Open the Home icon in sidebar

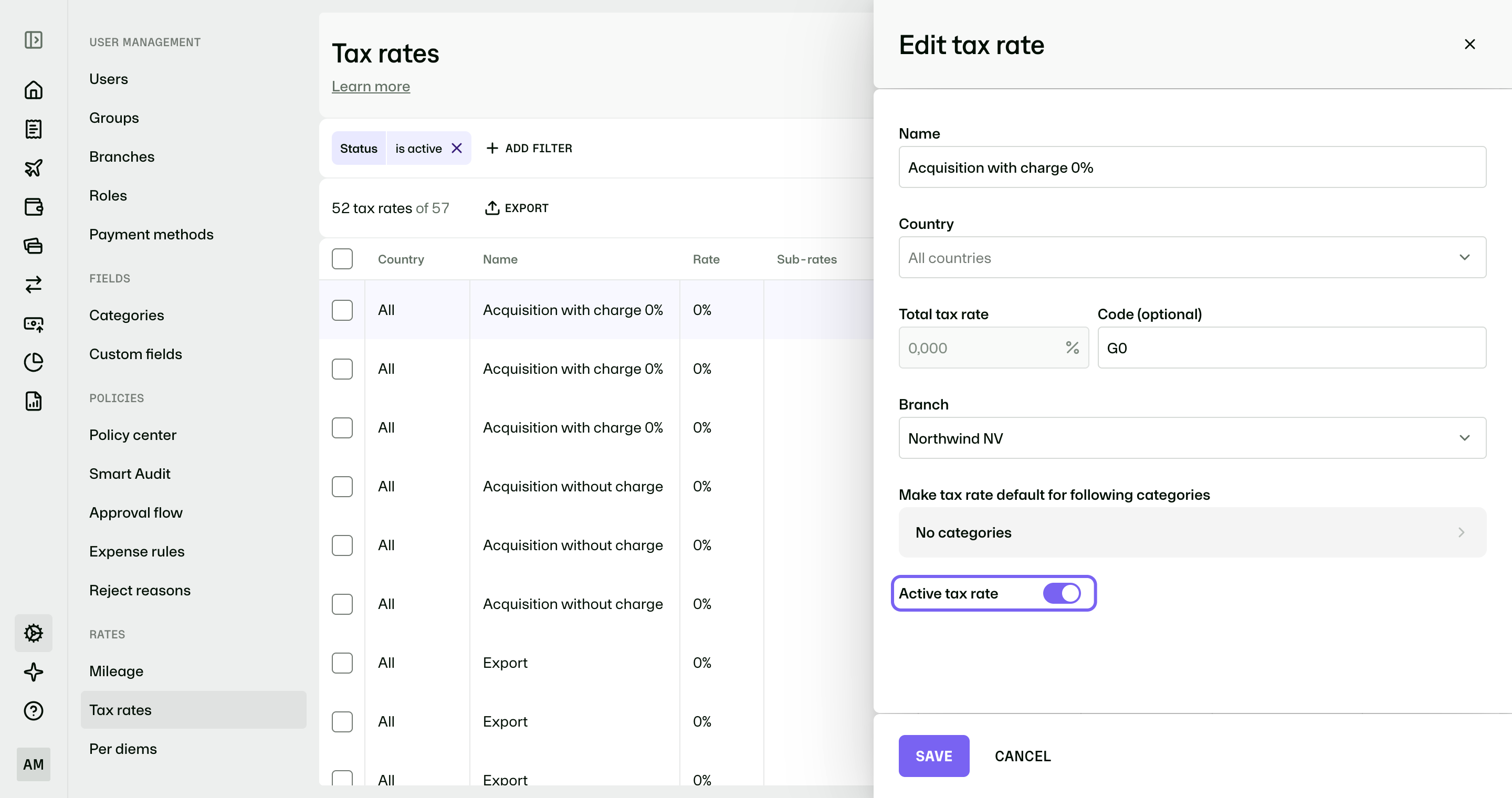point(34,90)
